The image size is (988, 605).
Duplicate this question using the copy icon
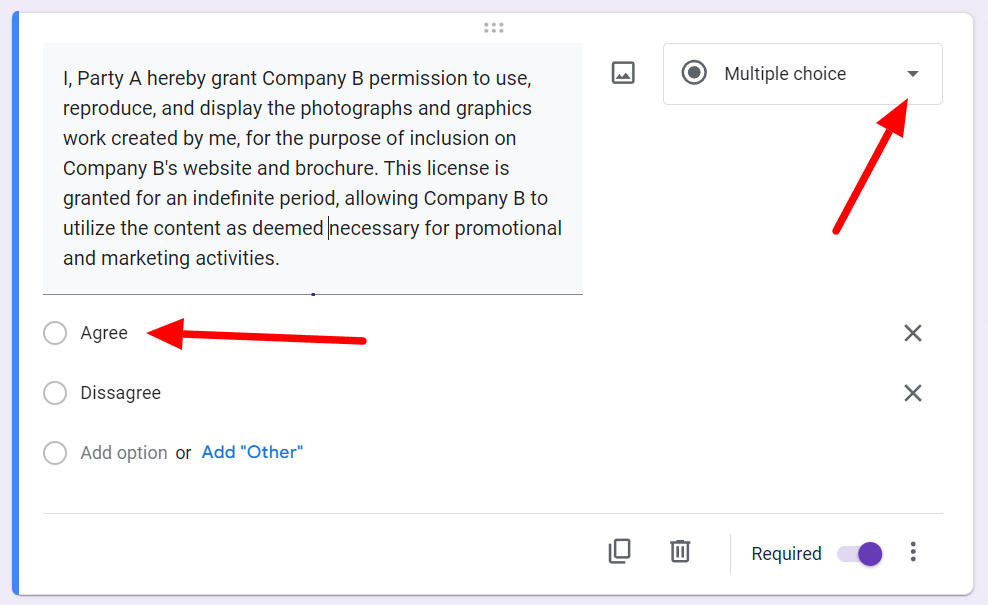tap(619, 551)
